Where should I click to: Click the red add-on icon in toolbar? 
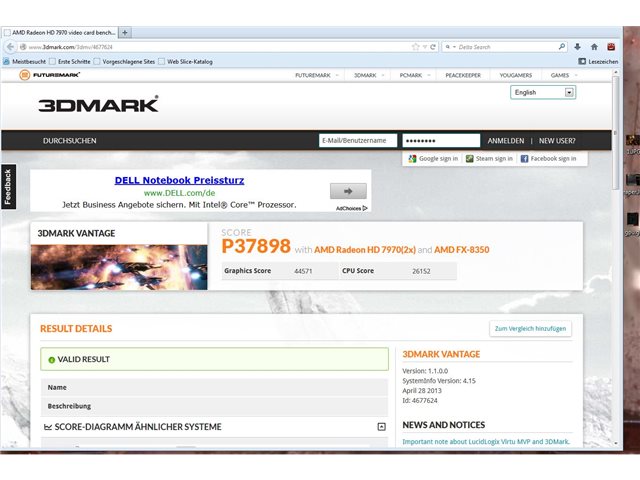(611, 47)
